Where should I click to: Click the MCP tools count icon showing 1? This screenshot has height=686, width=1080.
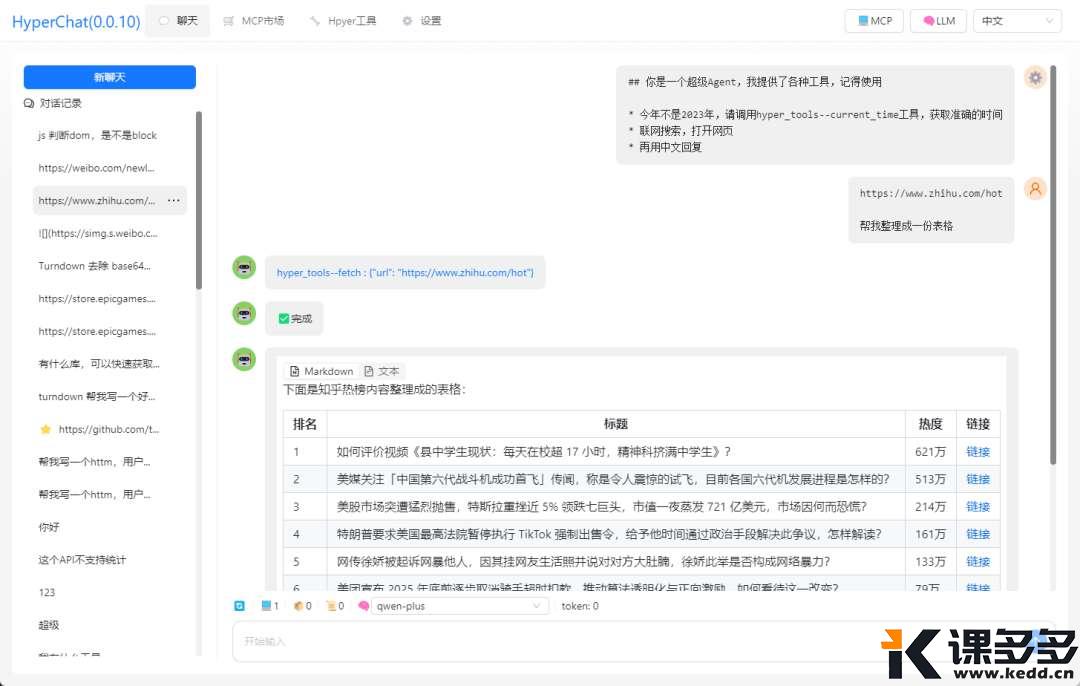pyautogui.click(x=270, y=606)
